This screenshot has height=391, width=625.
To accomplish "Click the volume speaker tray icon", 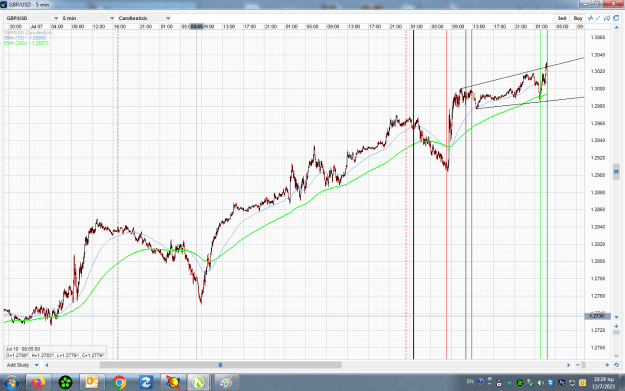I will point(541,383).
